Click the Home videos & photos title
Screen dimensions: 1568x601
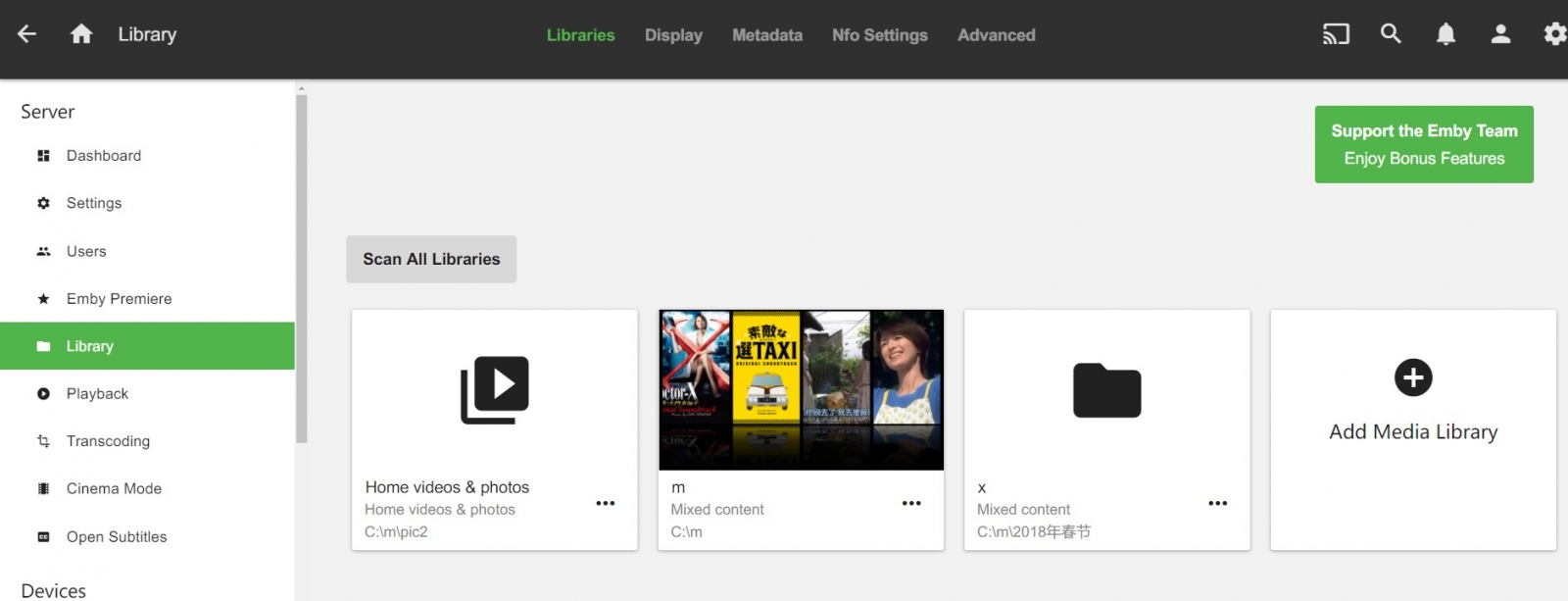coord(447,487)
